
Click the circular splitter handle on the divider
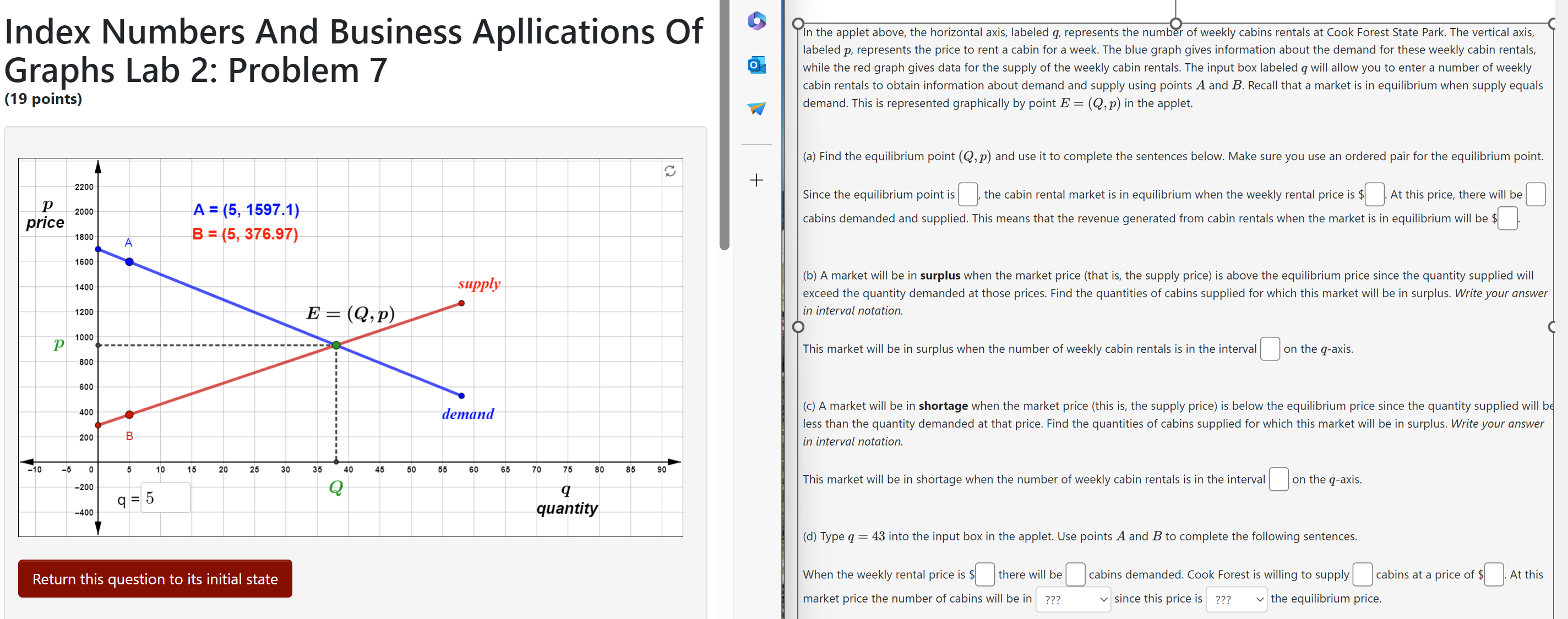797,327
